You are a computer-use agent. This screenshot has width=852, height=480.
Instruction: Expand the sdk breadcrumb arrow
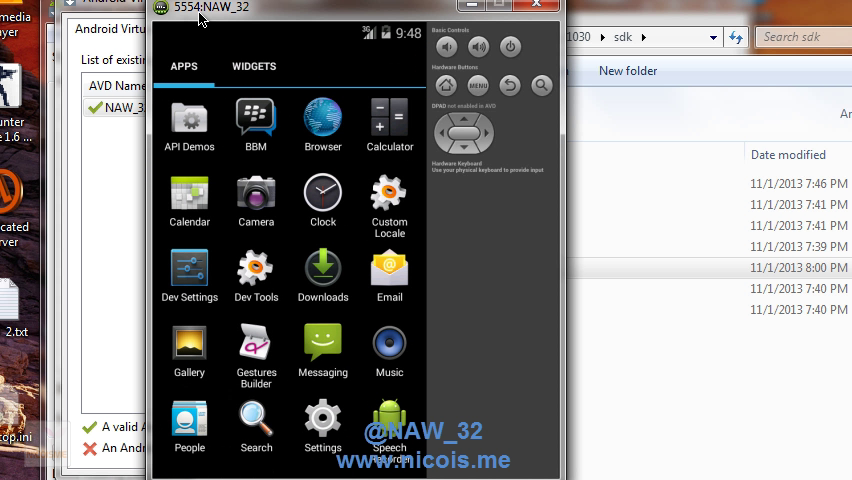pyautogui.click(x=644, y=38)
